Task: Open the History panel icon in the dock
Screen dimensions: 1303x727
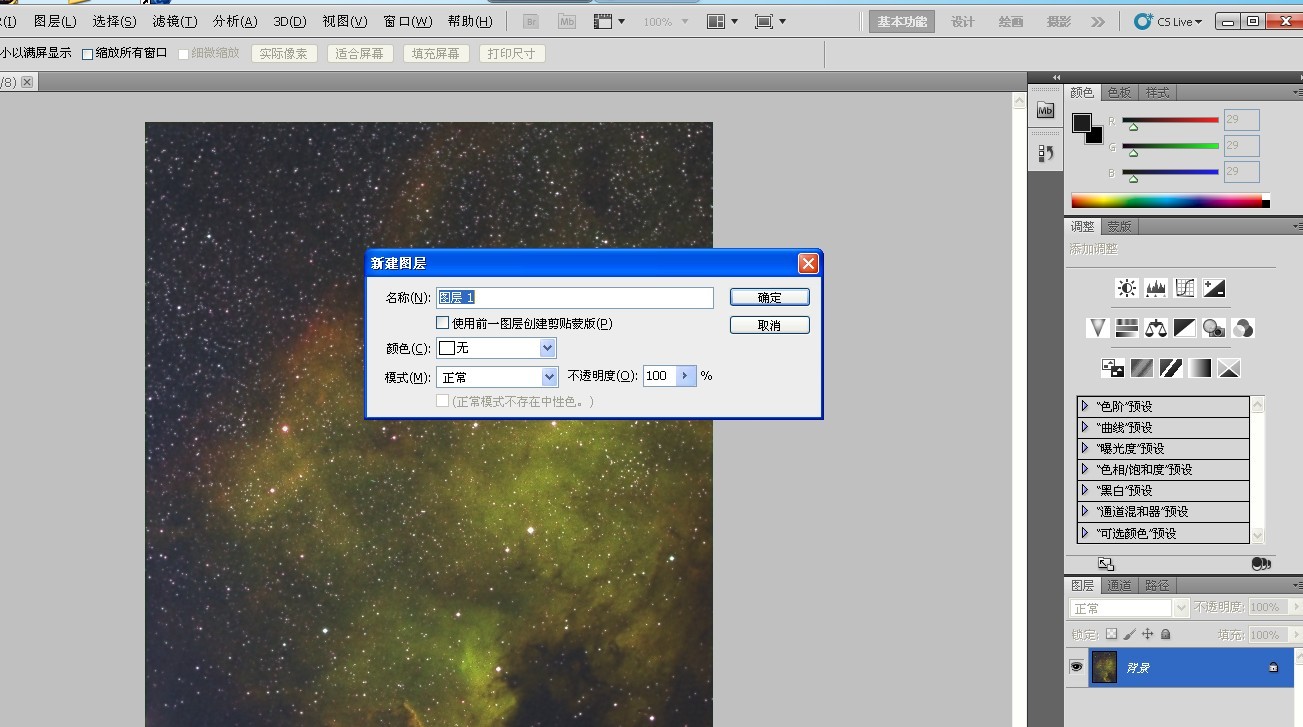Action: click(1045, 153)
